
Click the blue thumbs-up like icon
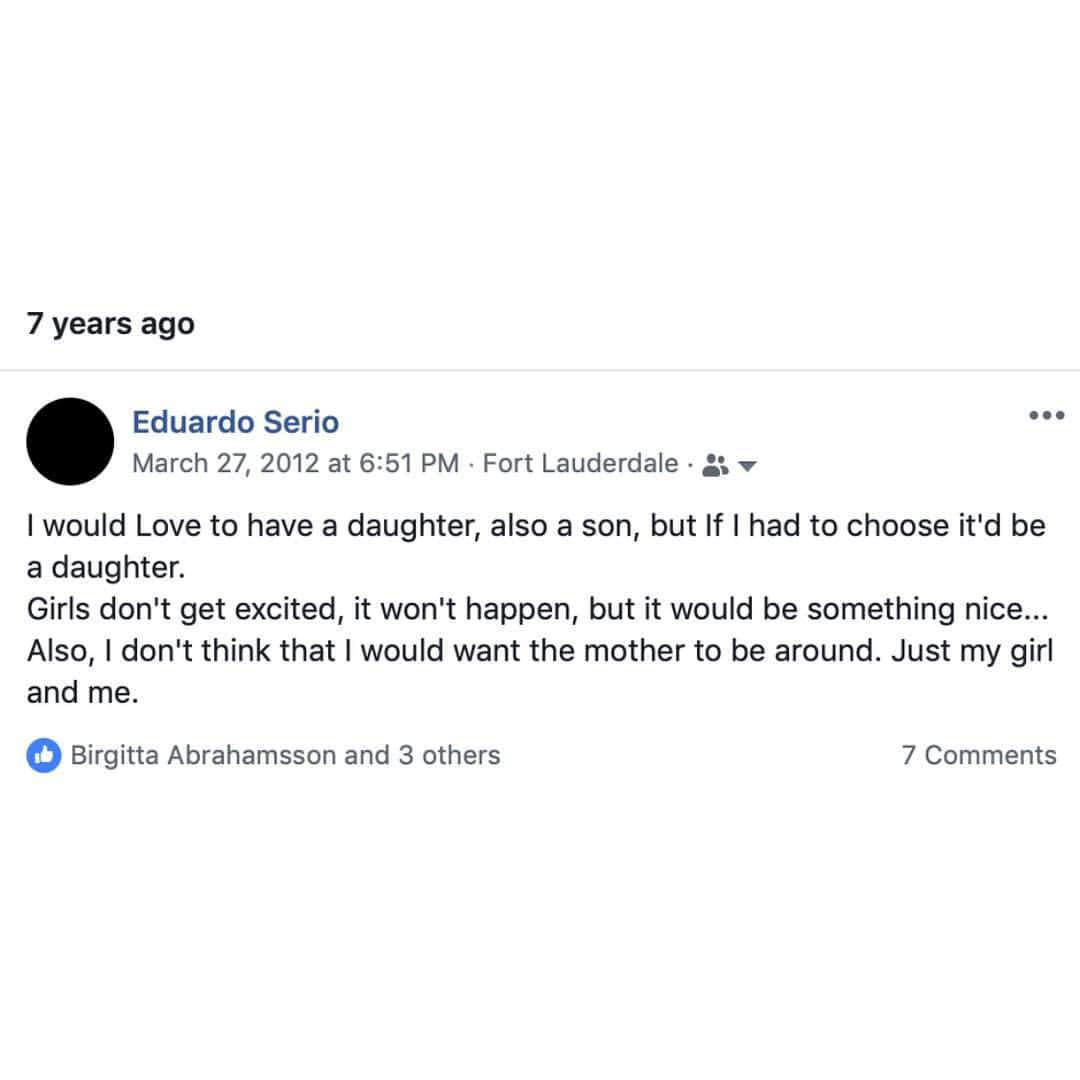click(x=44, y=756)
